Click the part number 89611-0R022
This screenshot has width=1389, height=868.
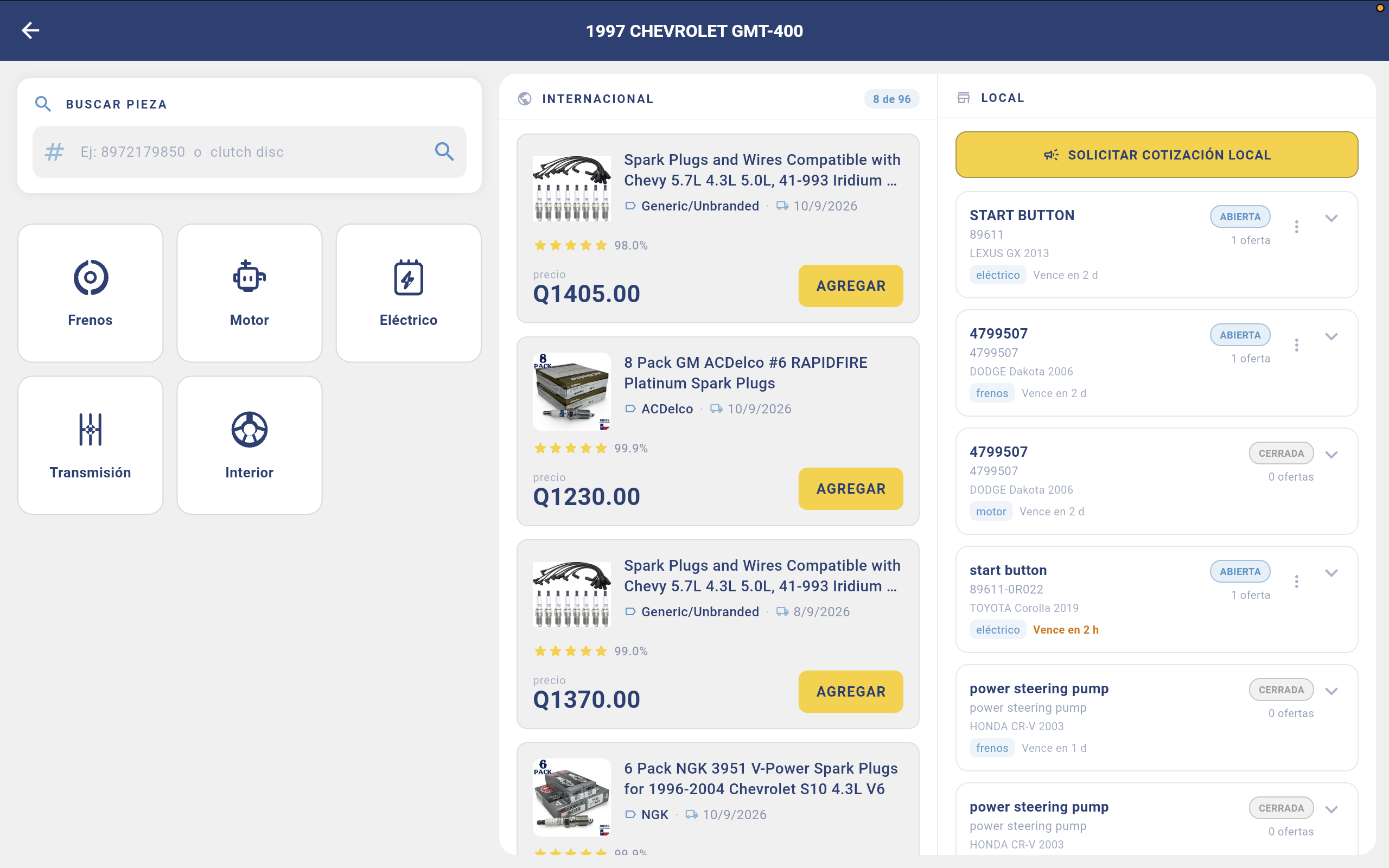tap(1006, 590)
